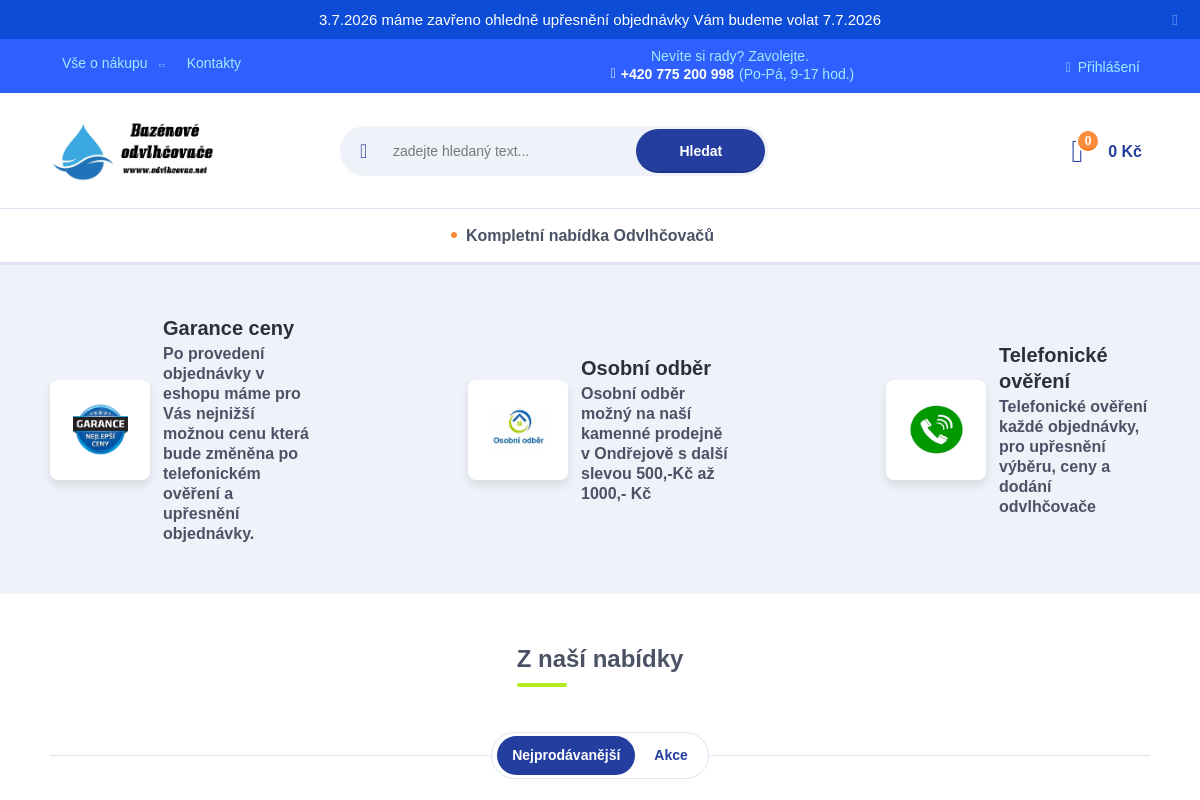This screenshot has width=1200, height=800.
Task: Open the Přihlášení login link
Action: click(1108, 67)
